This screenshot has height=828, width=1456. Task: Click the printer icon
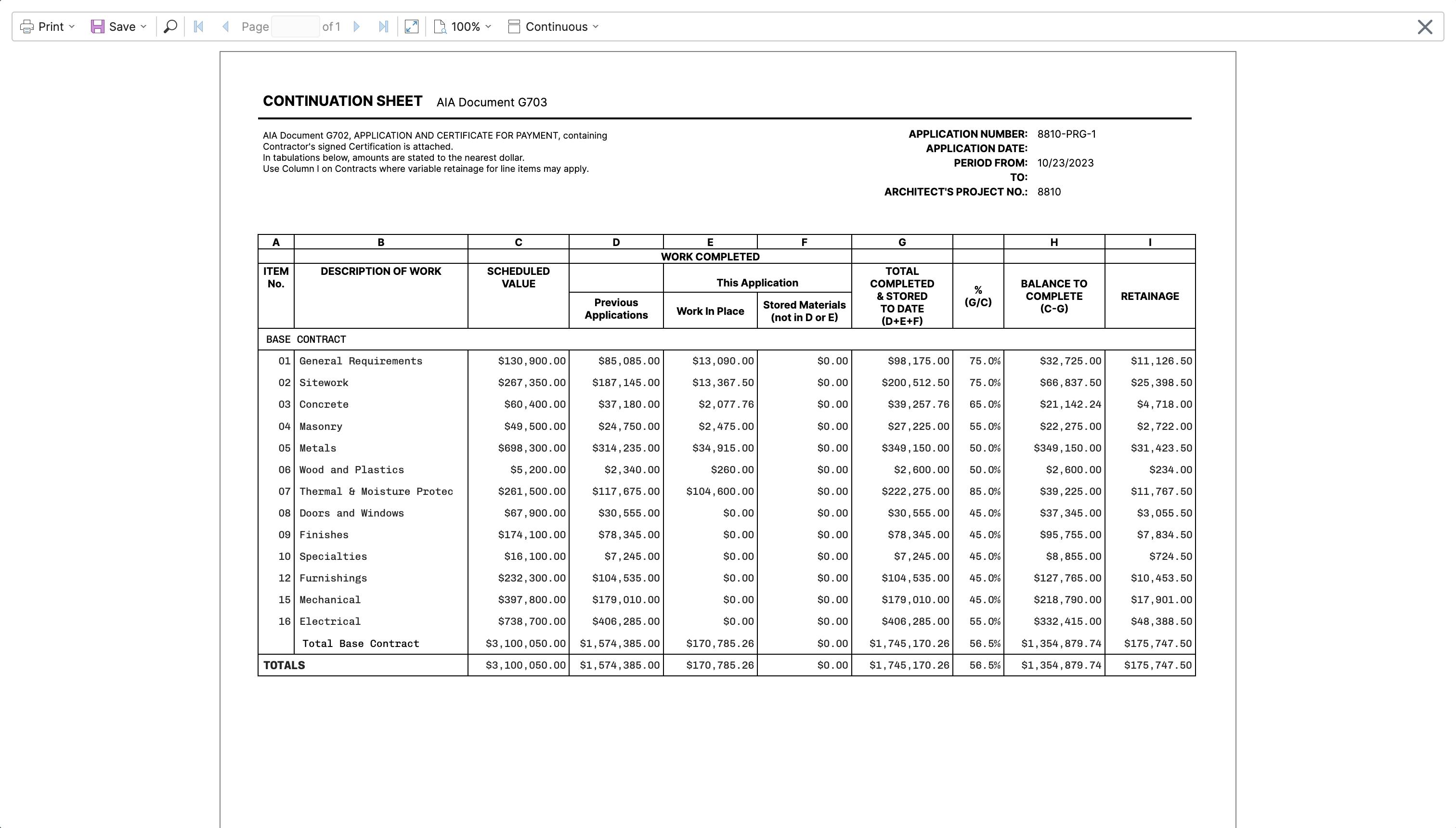(27, 27)
